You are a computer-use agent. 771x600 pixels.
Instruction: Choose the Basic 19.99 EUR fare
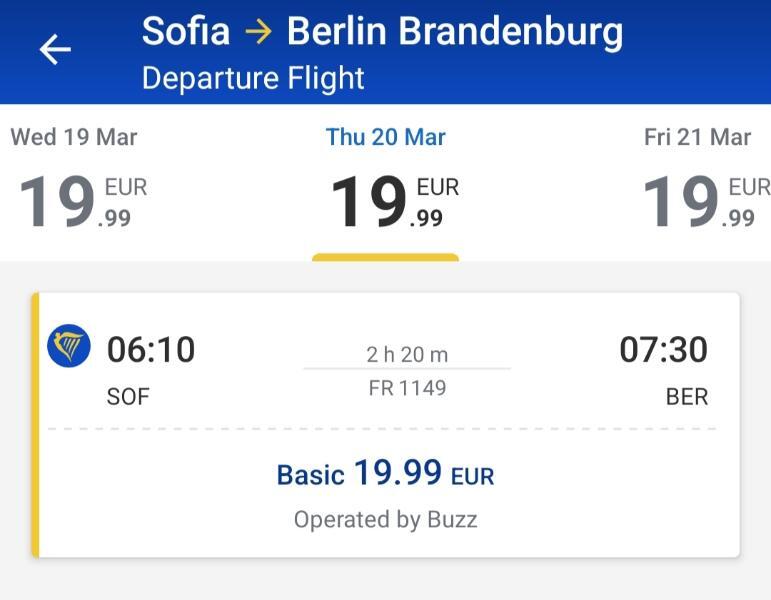[386, 474]
